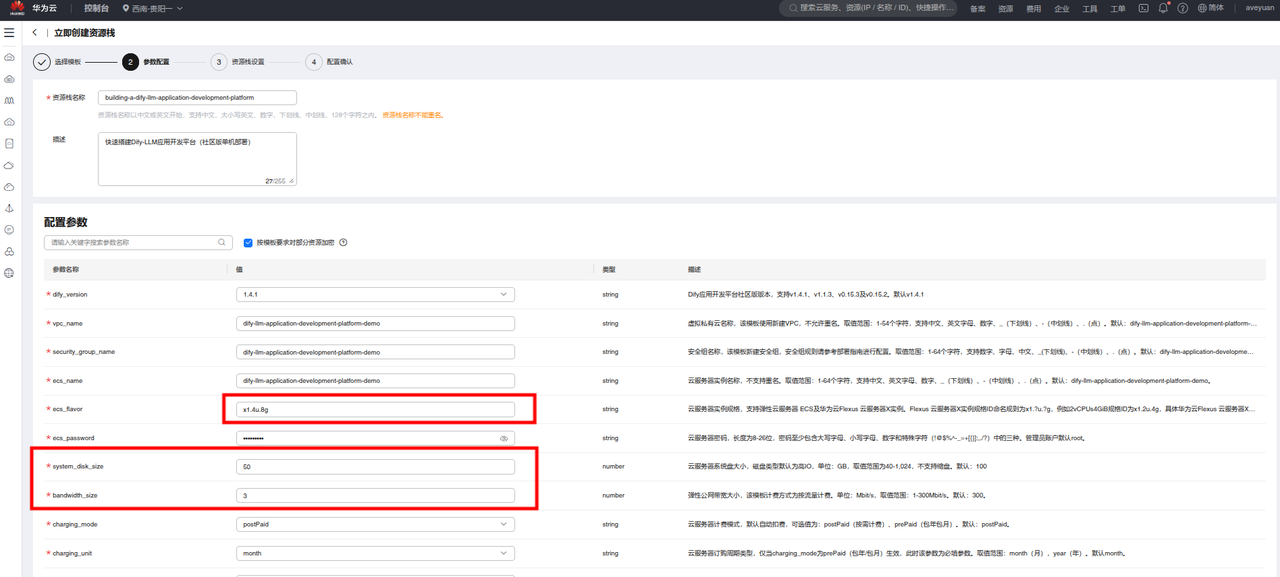Open the 工单 menu in header

click(1118, 8)
